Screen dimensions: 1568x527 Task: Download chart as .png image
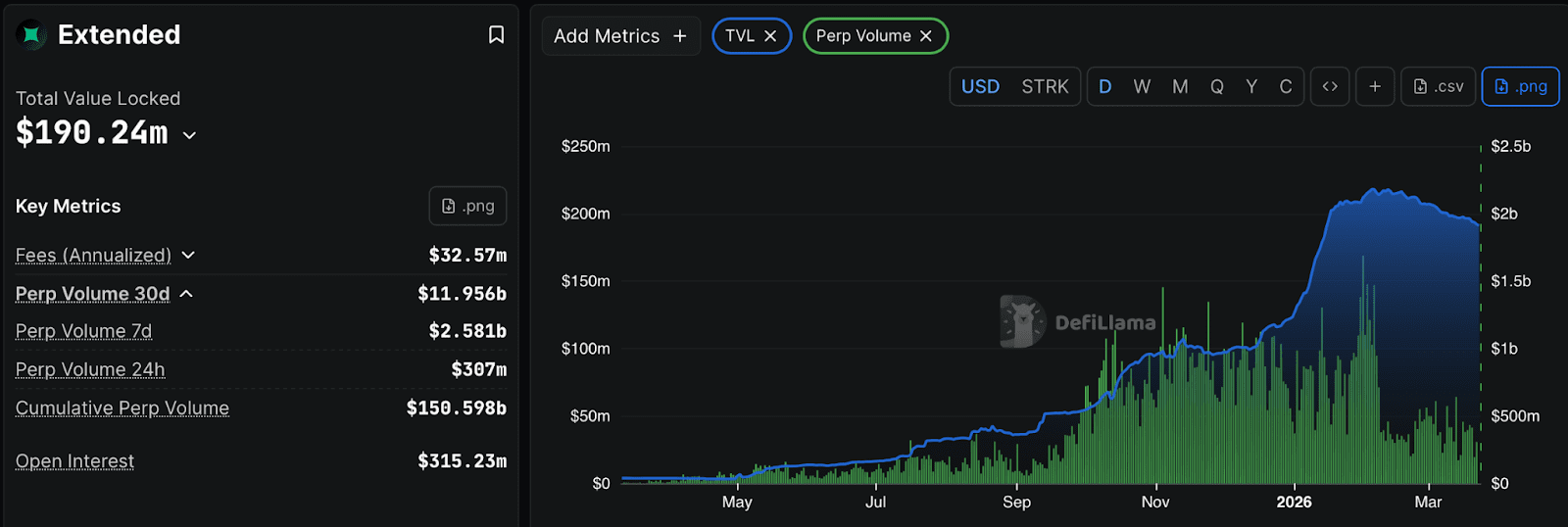click(1520, 86)
